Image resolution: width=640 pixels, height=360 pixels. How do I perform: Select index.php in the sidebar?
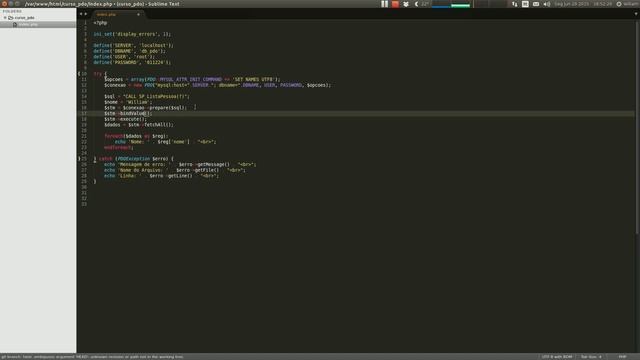28,24
